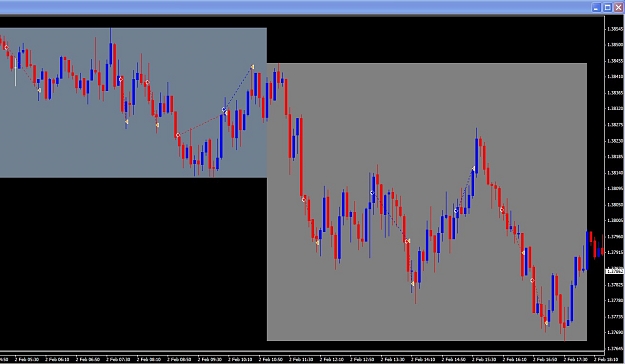Click the 1.38140 price axis label

(x=615, y=173)
